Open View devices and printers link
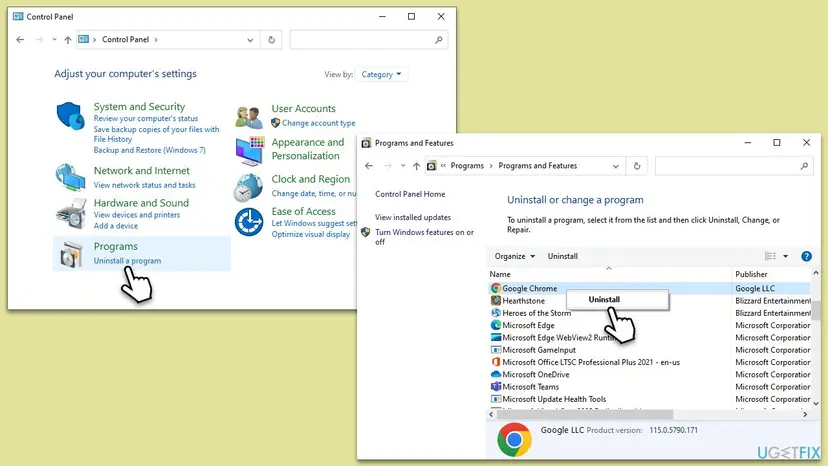Viewport: 828px width, 466px height. click(137, 215)
